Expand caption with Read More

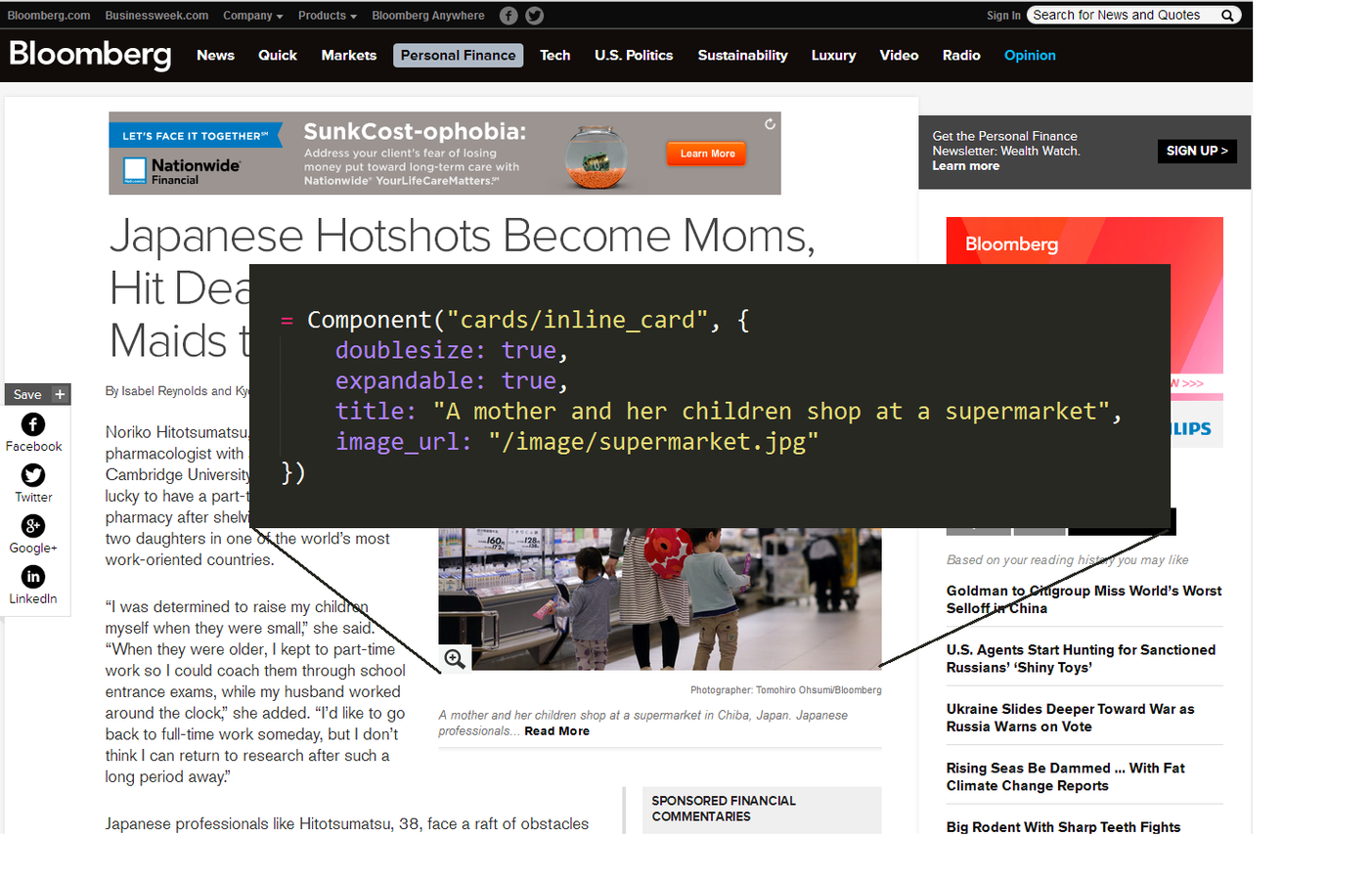pyautogui.click(x=556, y=731)
